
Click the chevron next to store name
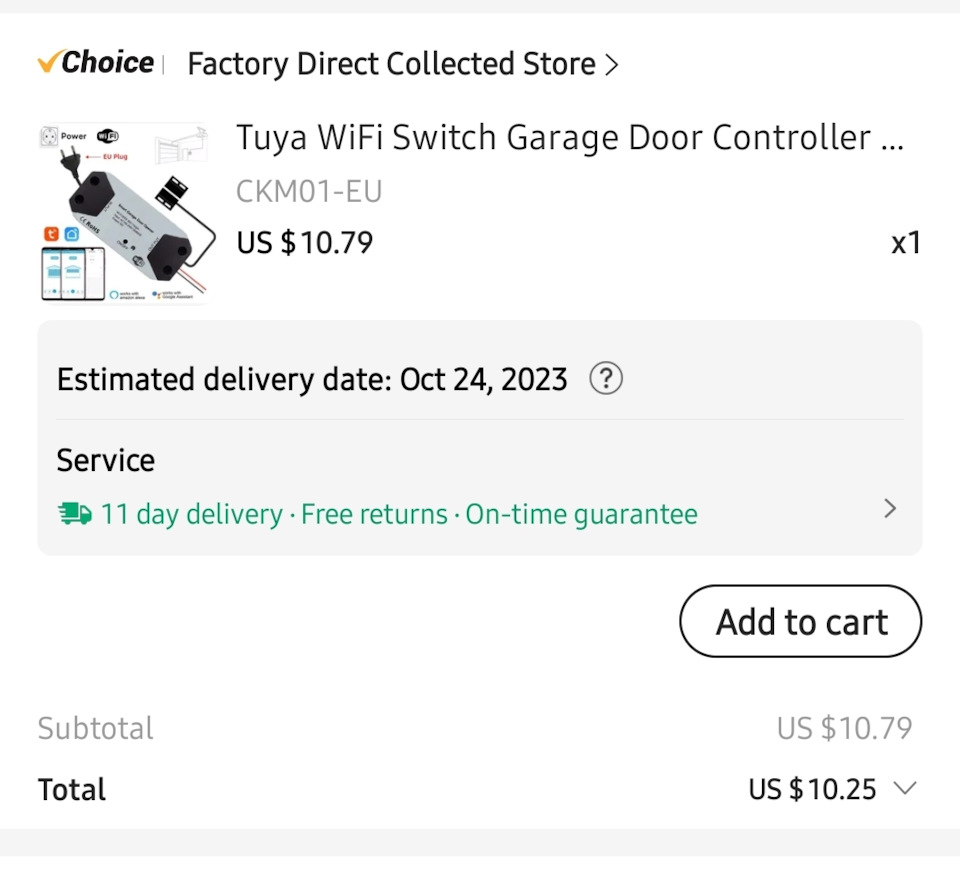coord(612,65)
